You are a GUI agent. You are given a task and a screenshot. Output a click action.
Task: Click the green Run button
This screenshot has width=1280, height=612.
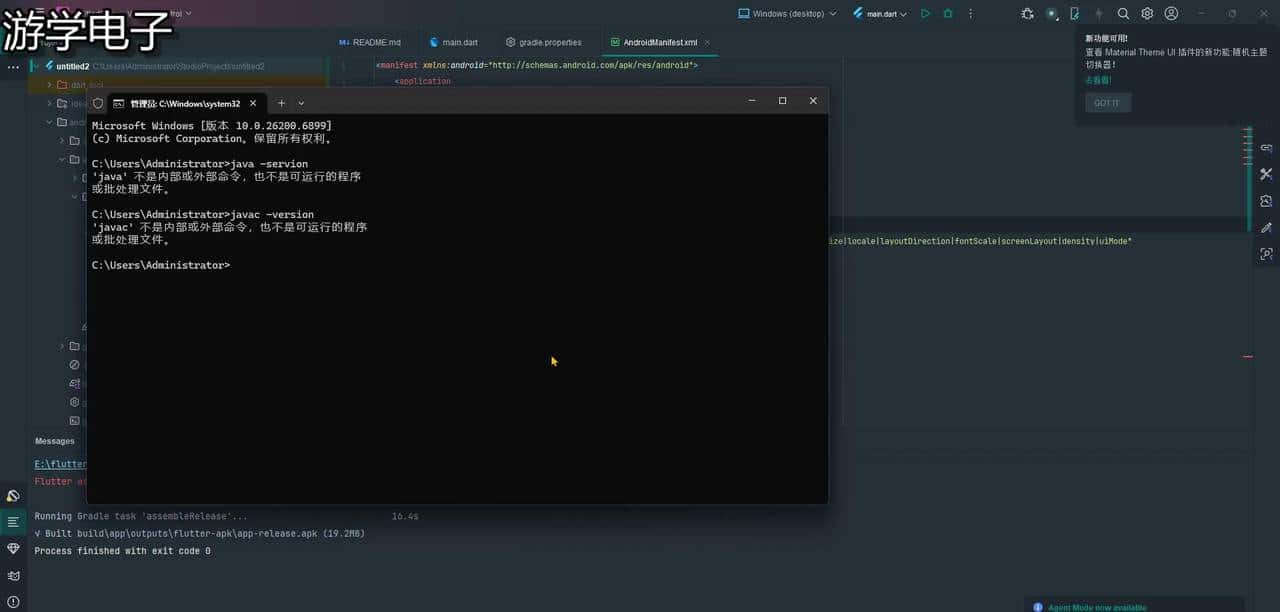click(925, 14)
